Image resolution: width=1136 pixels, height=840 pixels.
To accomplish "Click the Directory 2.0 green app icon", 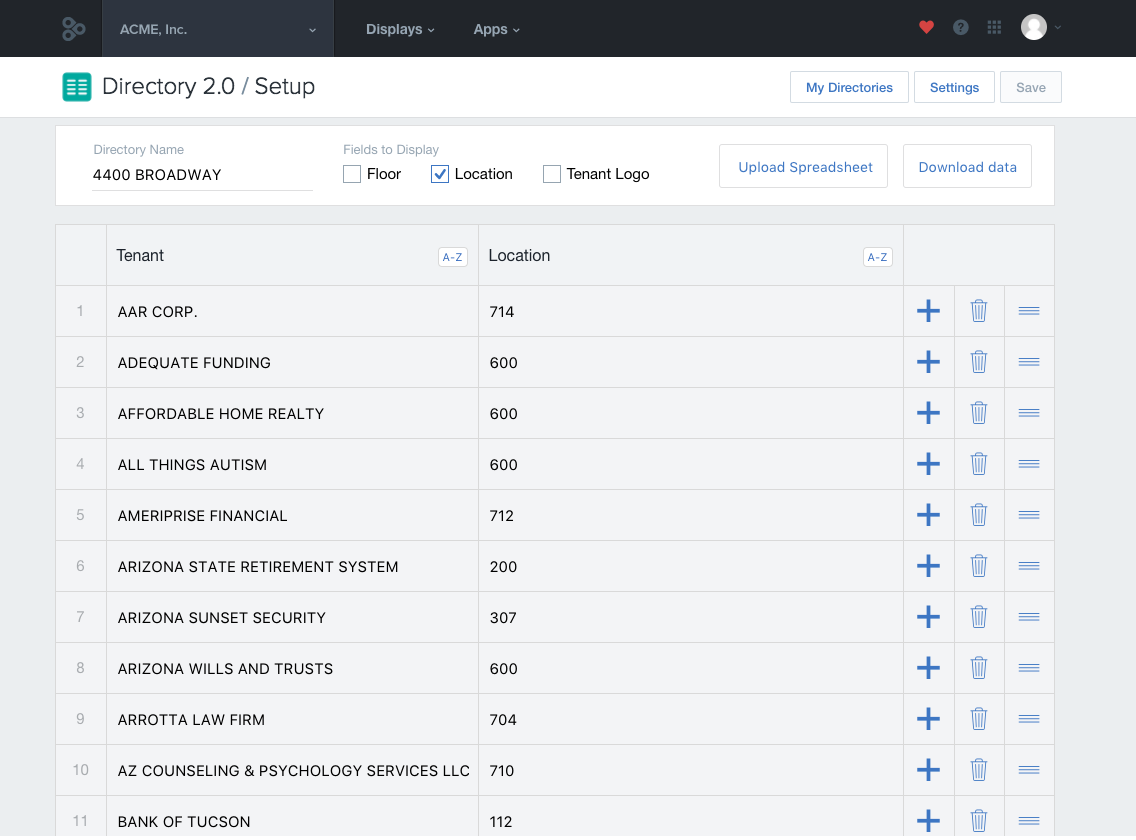I will tap(77, 87).
